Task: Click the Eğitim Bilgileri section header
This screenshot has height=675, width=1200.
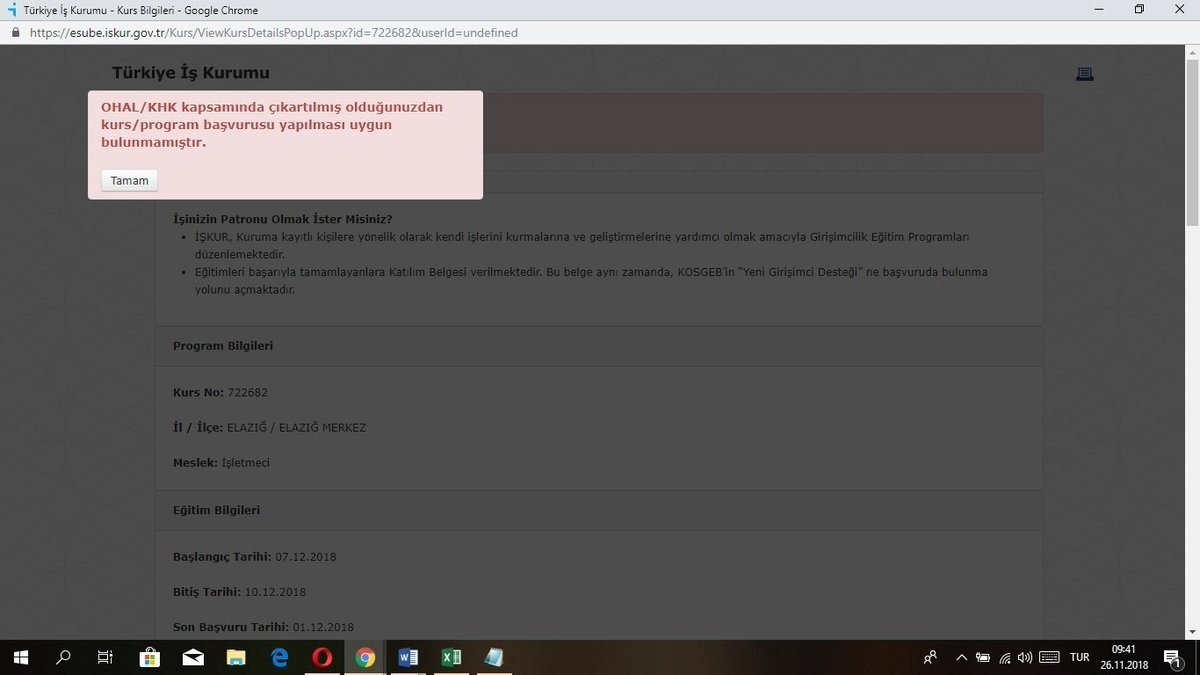Action: coord(216,510)
